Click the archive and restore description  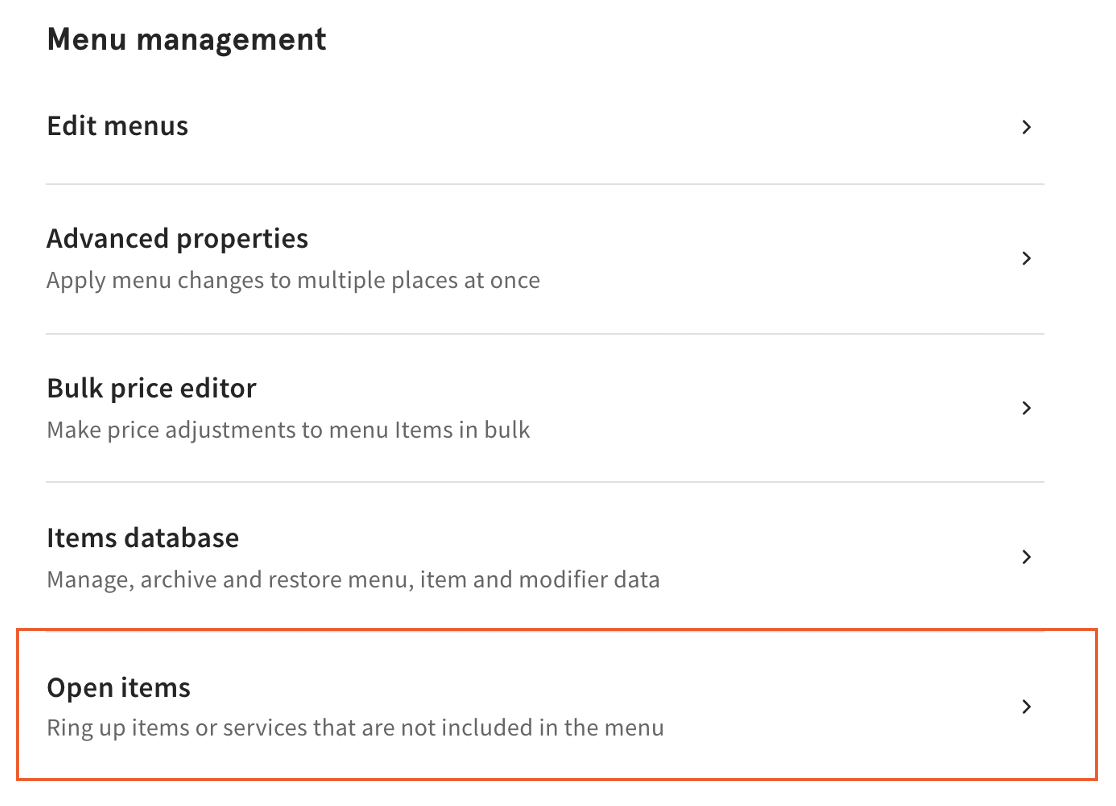pos(353,580)
